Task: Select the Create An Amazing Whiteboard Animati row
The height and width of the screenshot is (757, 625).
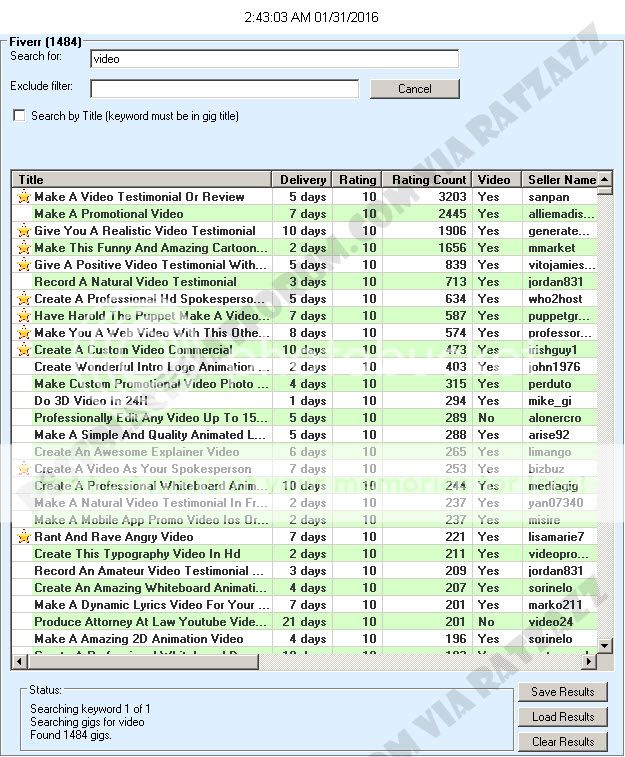Action: coord(305,588)
